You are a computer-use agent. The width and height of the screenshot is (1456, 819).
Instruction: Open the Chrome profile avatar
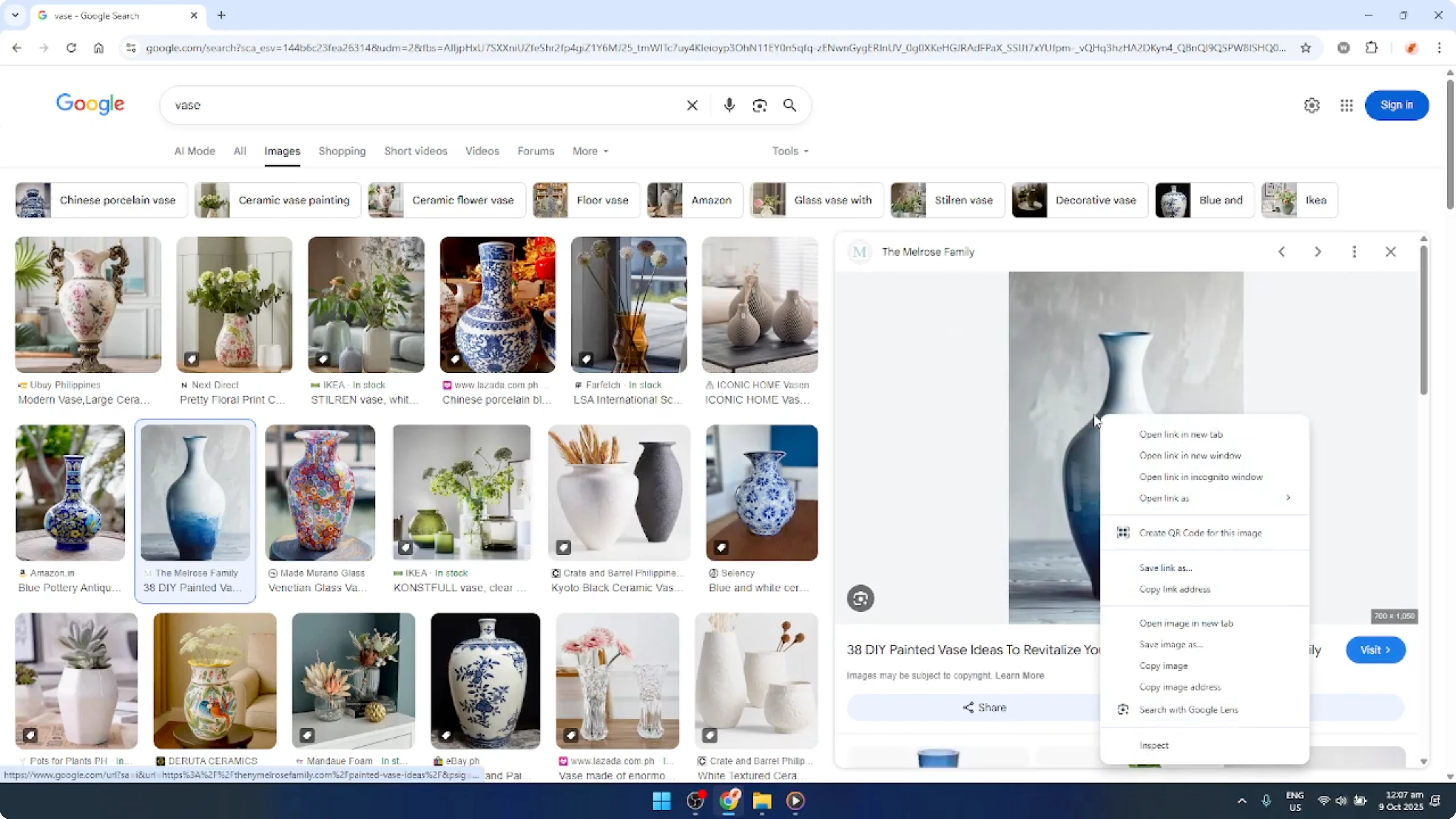[1412, 47]
